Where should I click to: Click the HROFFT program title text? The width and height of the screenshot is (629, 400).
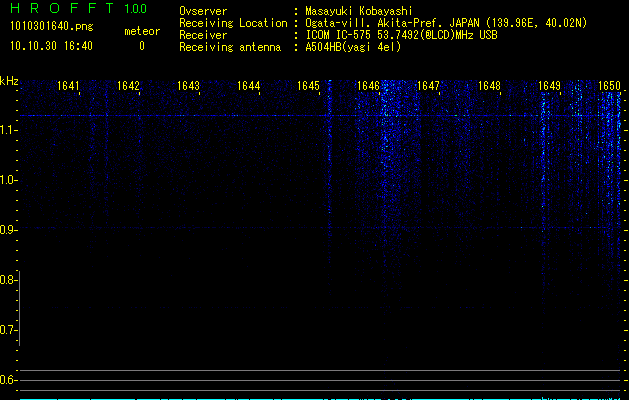pos(63,8)
